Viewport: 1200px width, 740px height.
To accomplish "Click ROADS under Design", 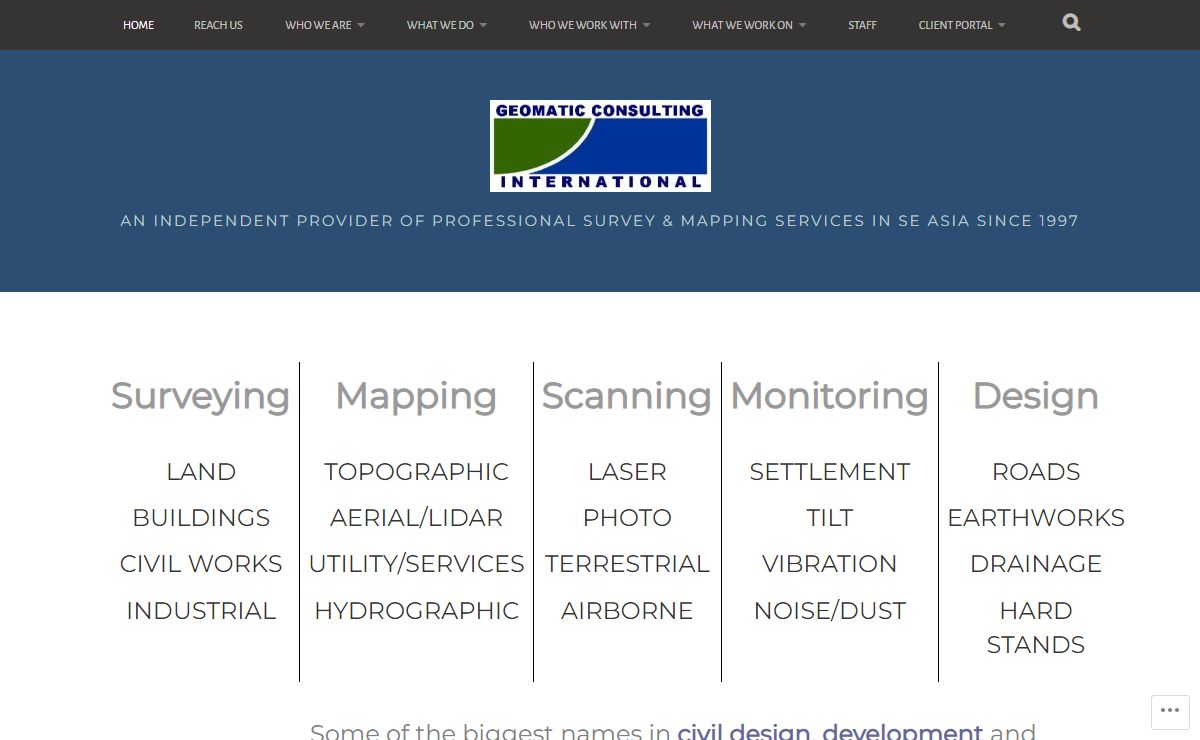I will (x=1036, y=472).
